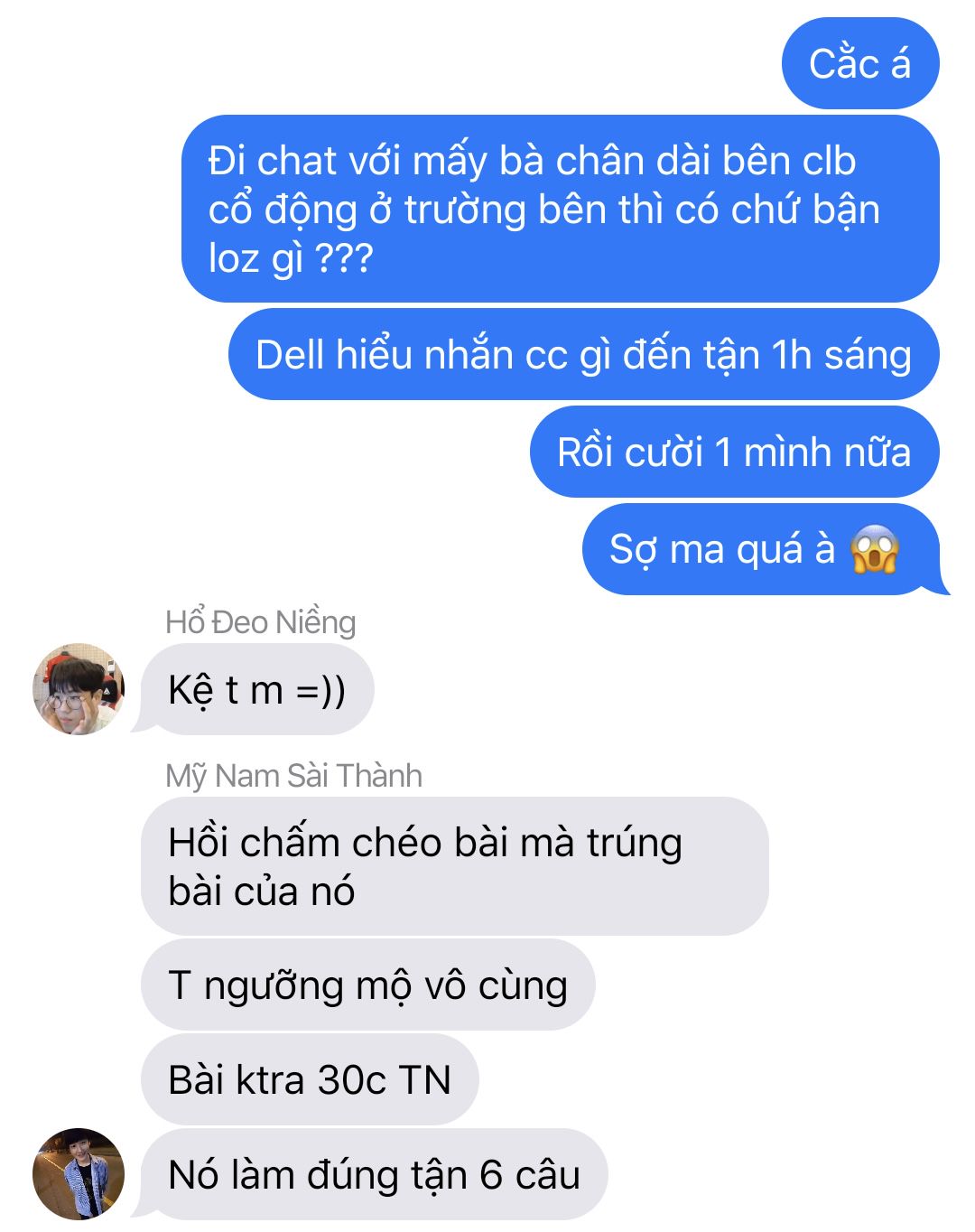Click the "1h sáng" text in the blue message
Image resolution: width=975 pixels, height=1232 pixels.
pos(840,355)
